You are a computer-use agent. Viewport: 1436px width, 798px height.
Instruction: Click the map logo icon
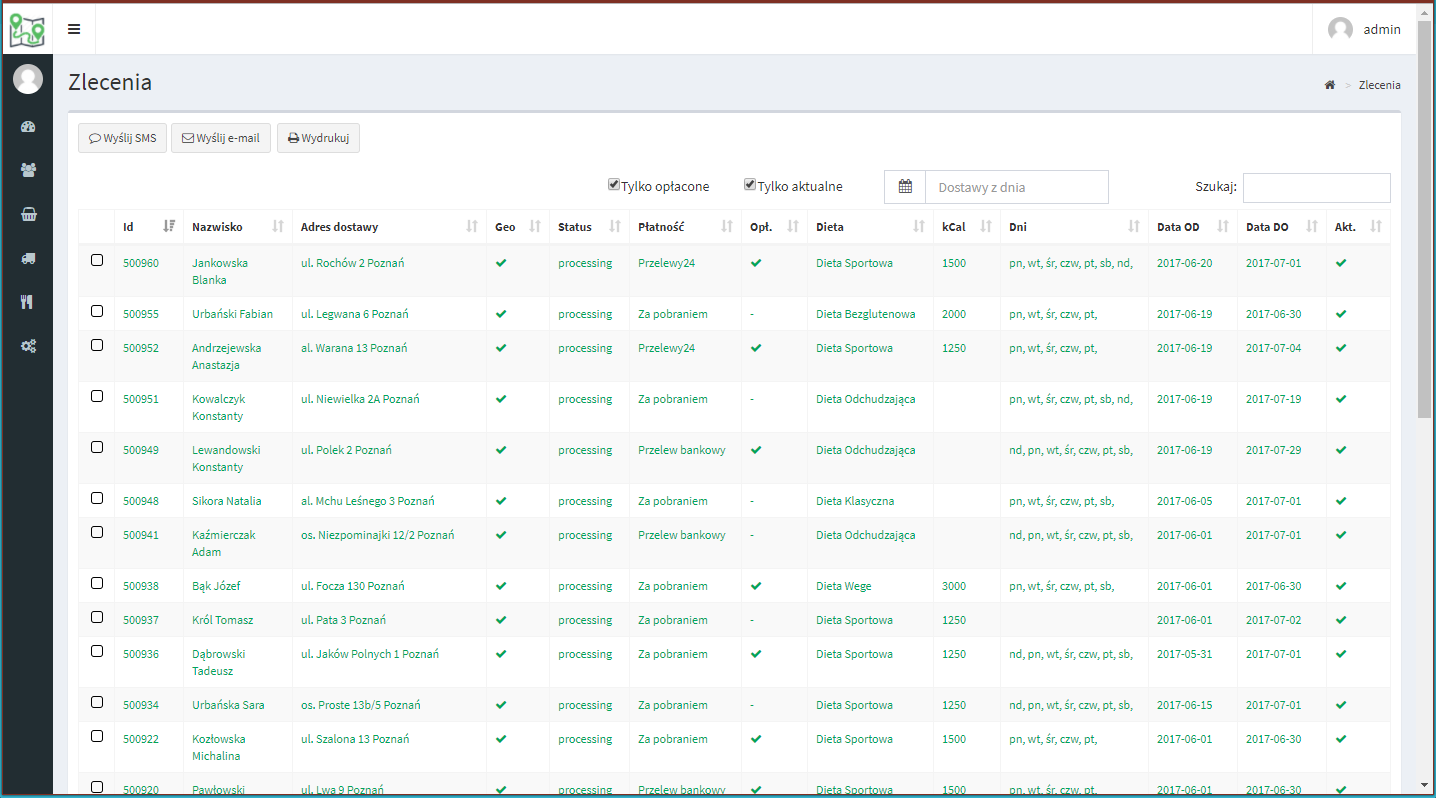coord(27,29)
